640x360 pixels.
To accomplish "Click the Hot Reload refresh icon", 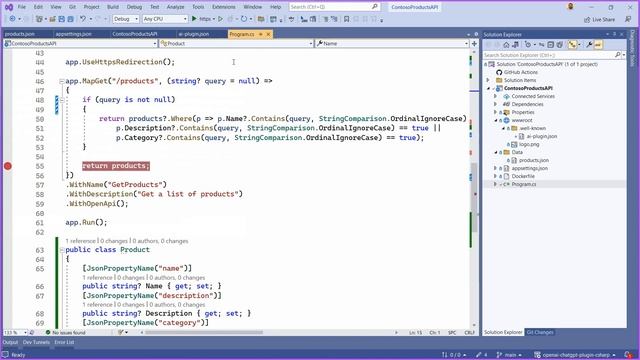I will tap(244, 19).
